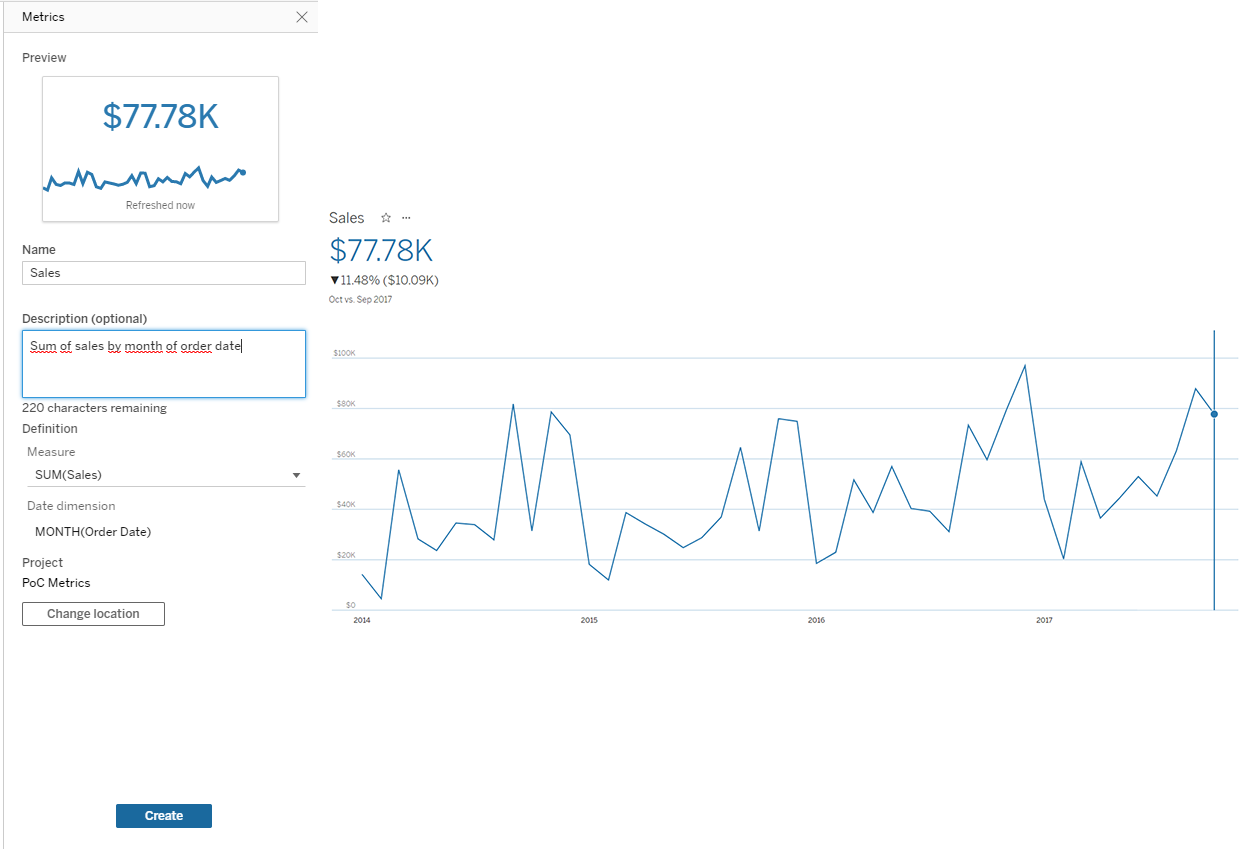1242x849 pixels.
Task: Click the 2016 label on the x-axis
Action: [816, 621]
